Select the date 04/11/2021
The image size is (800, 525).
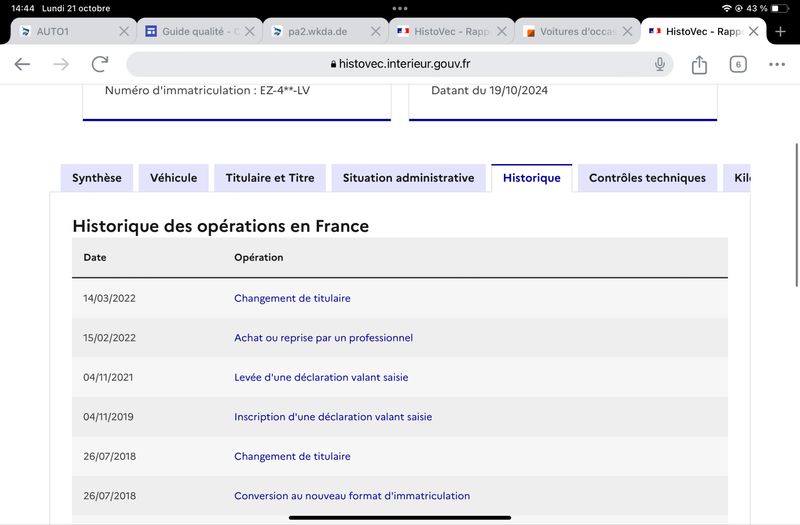108,378
